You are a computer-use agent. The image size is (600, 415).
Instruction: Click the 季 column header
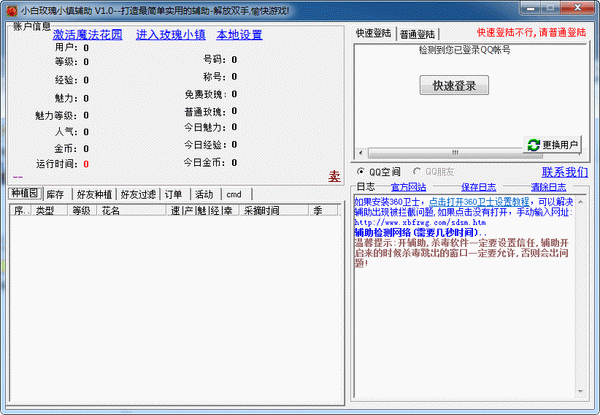pyautogui.click(x=323, y=210)
